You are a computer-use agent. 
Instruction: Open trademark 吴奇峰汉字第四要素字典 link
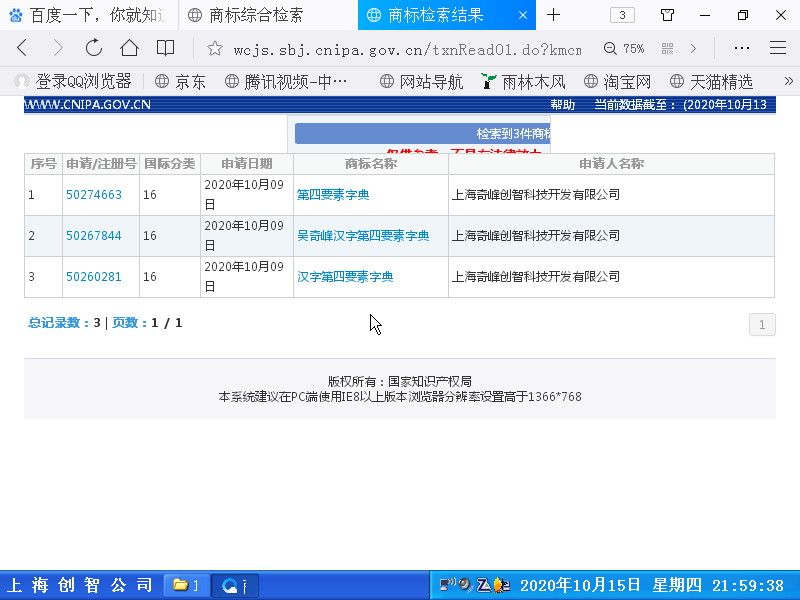pos(363,236)
